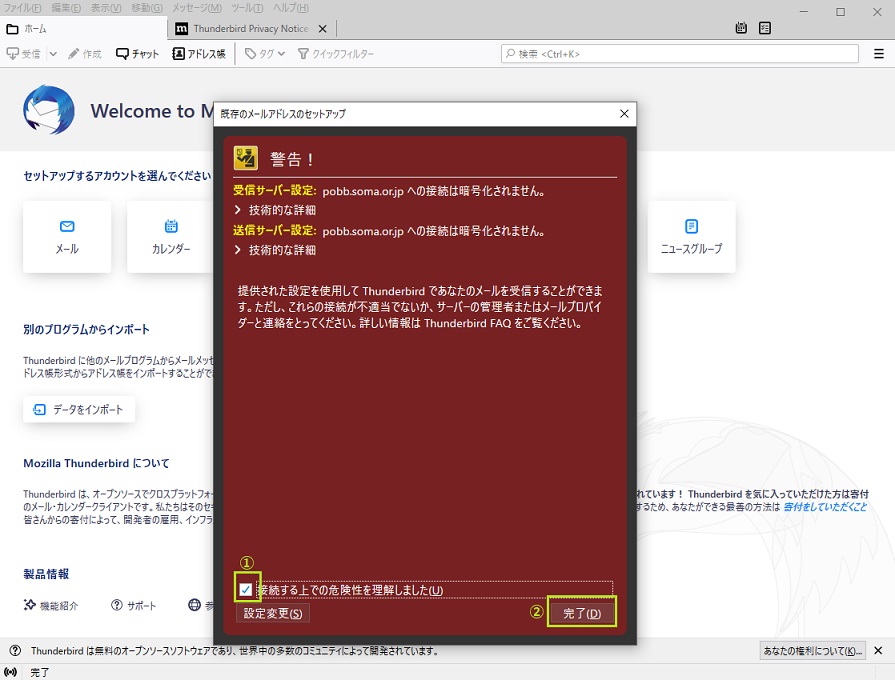895x680 pixels.
Task: Open the Address Book (アドレス帳)
Action: point(199,54)
